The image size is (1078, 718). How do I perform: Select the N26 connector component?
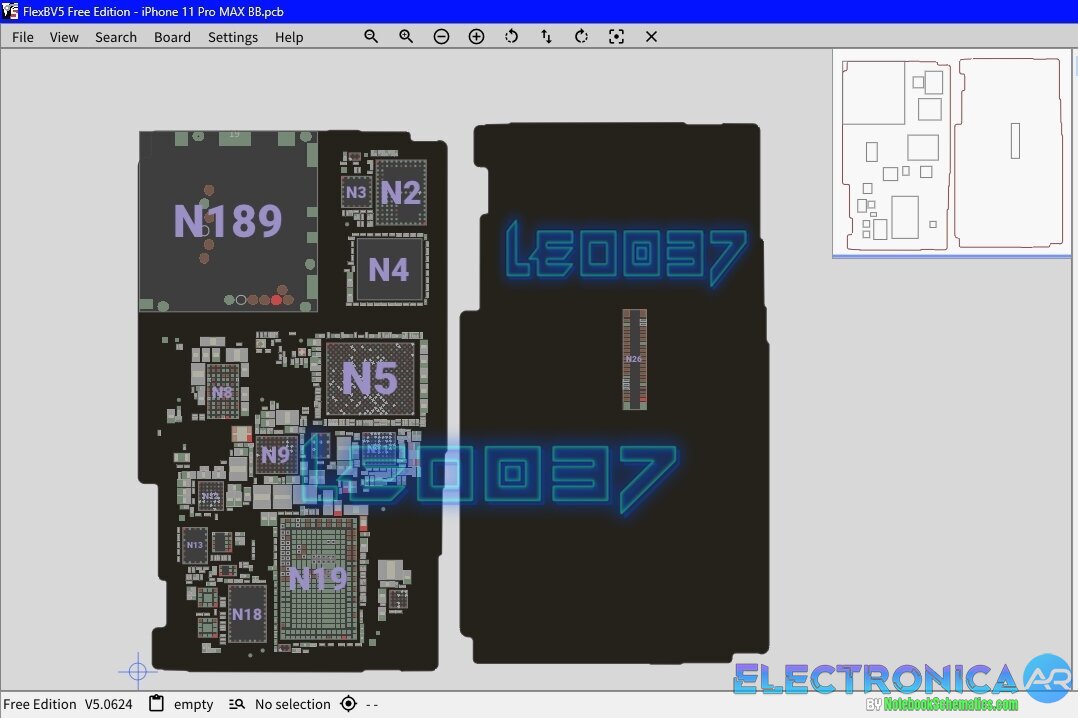[634, 359]
